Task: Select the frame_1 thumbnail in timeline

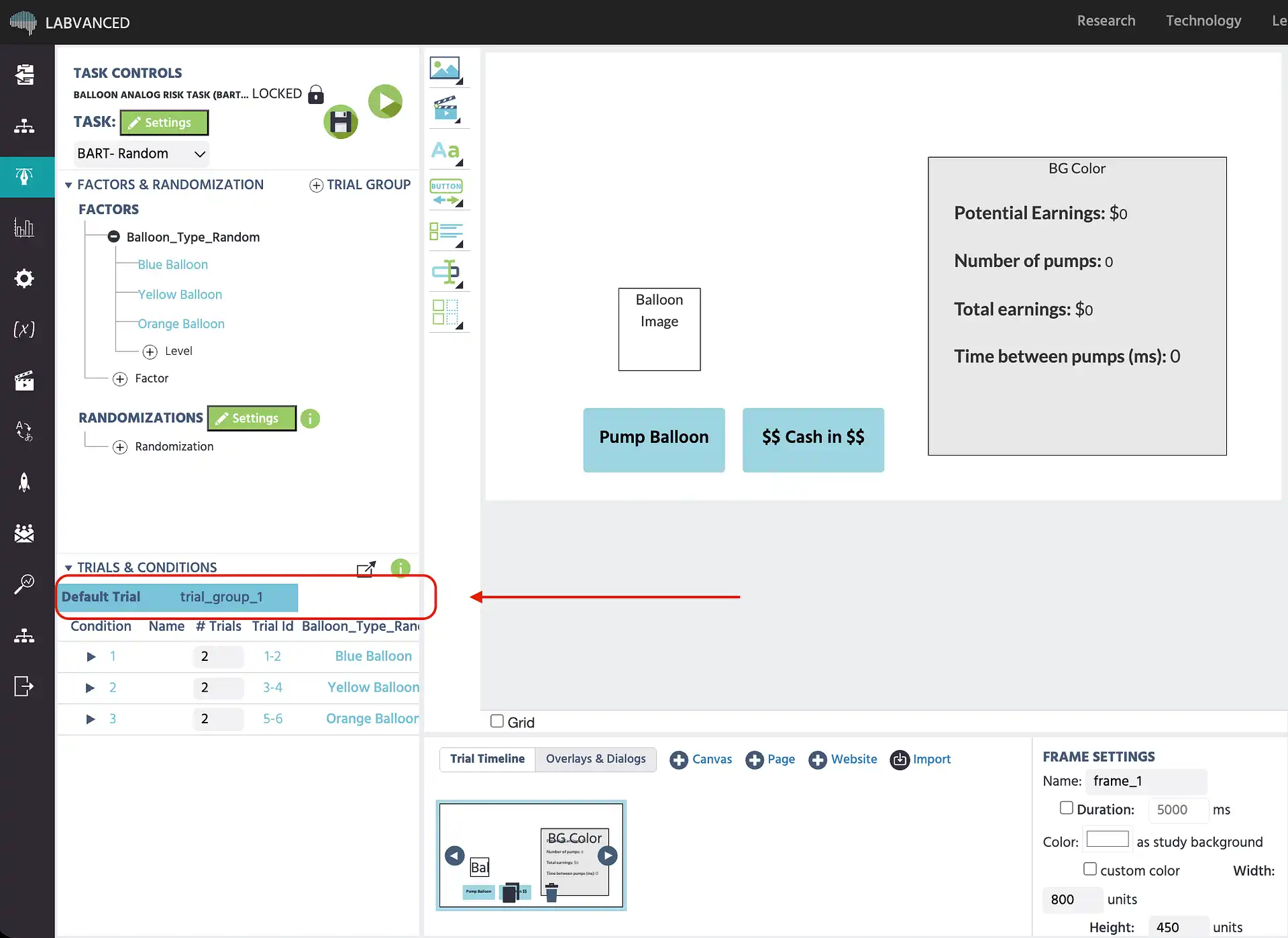Action: click(x=531, y=855)
